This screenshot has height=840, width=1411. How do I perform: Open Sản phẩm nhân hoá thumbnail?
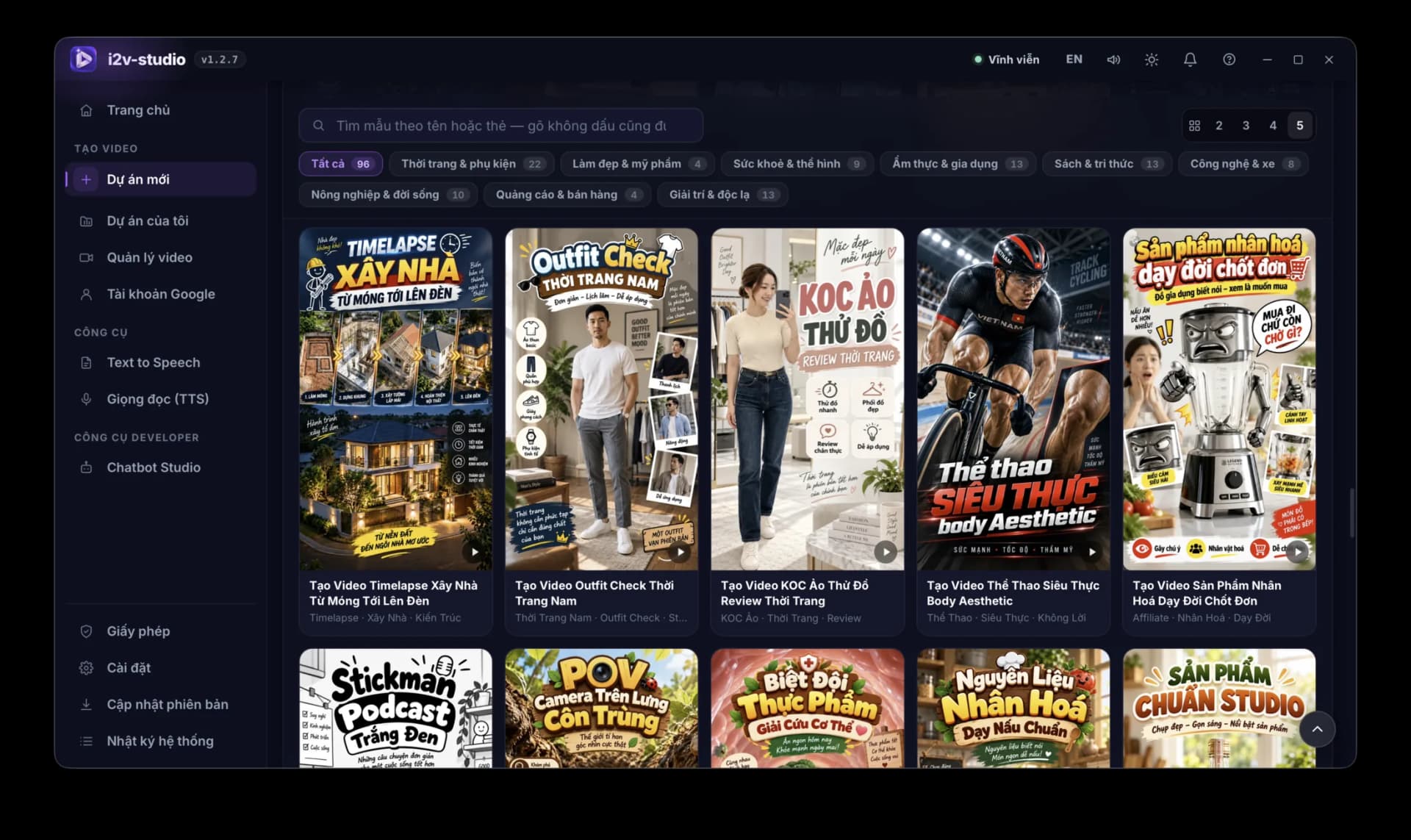(1219, 399)
